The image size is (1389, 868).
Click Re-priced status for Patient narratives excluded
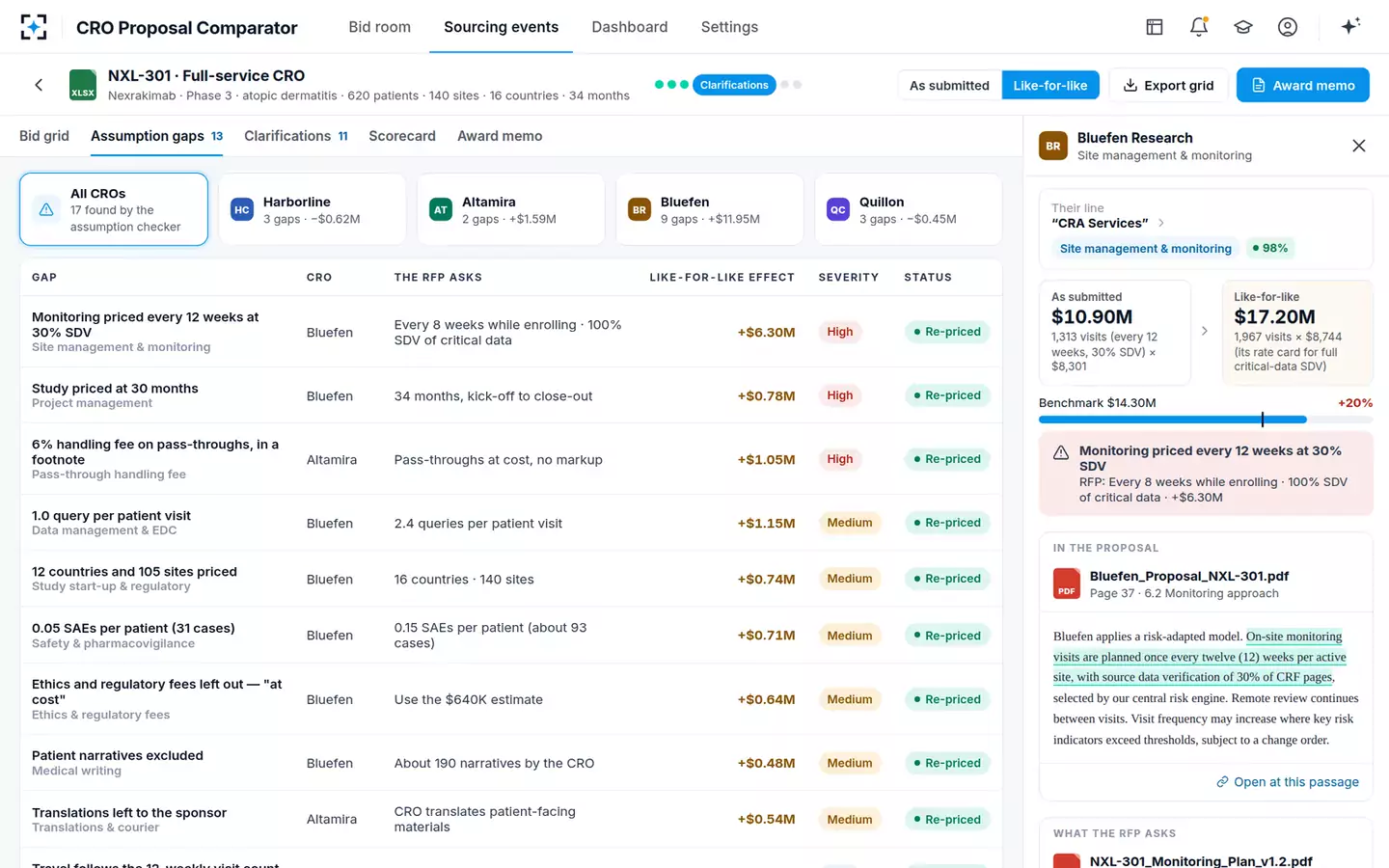pos(946,763)
